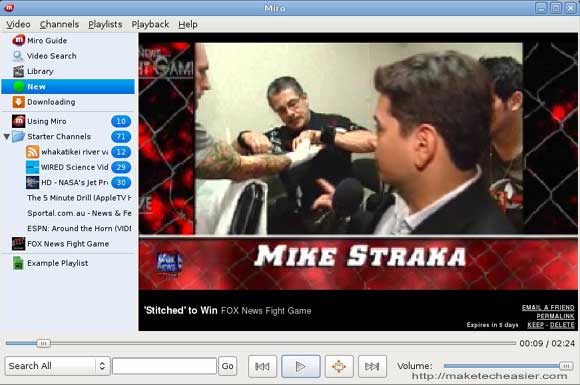Select ESPN: Around the Horn channel

click(79, 229)
